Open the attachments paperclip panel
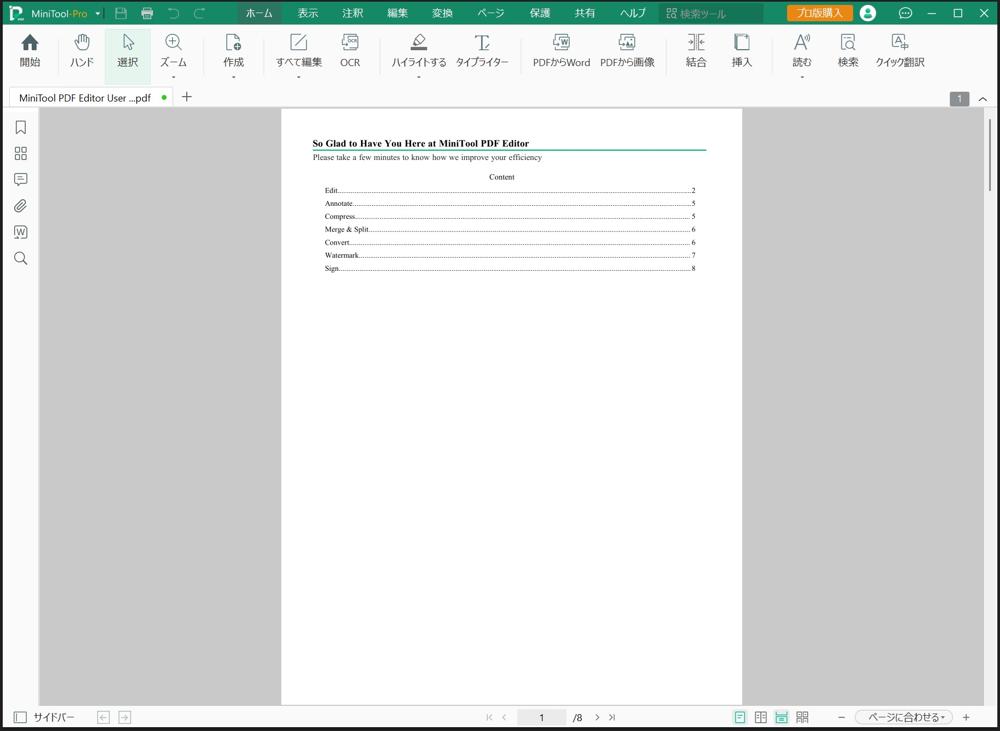This screenshot has width=1000, height=731. click(x=20, y=206)
